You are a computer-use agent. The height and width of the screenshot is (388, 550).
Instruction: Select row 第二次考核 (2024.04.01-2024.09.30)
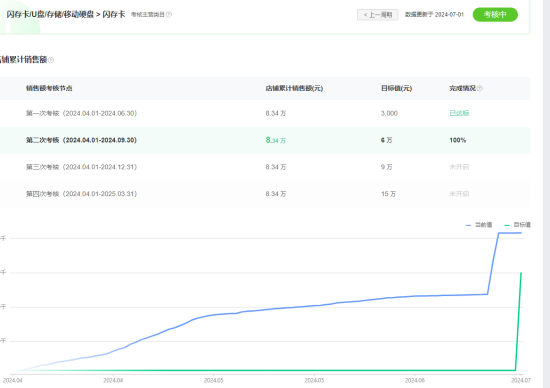pyautogui.click(x=265, y=140)
